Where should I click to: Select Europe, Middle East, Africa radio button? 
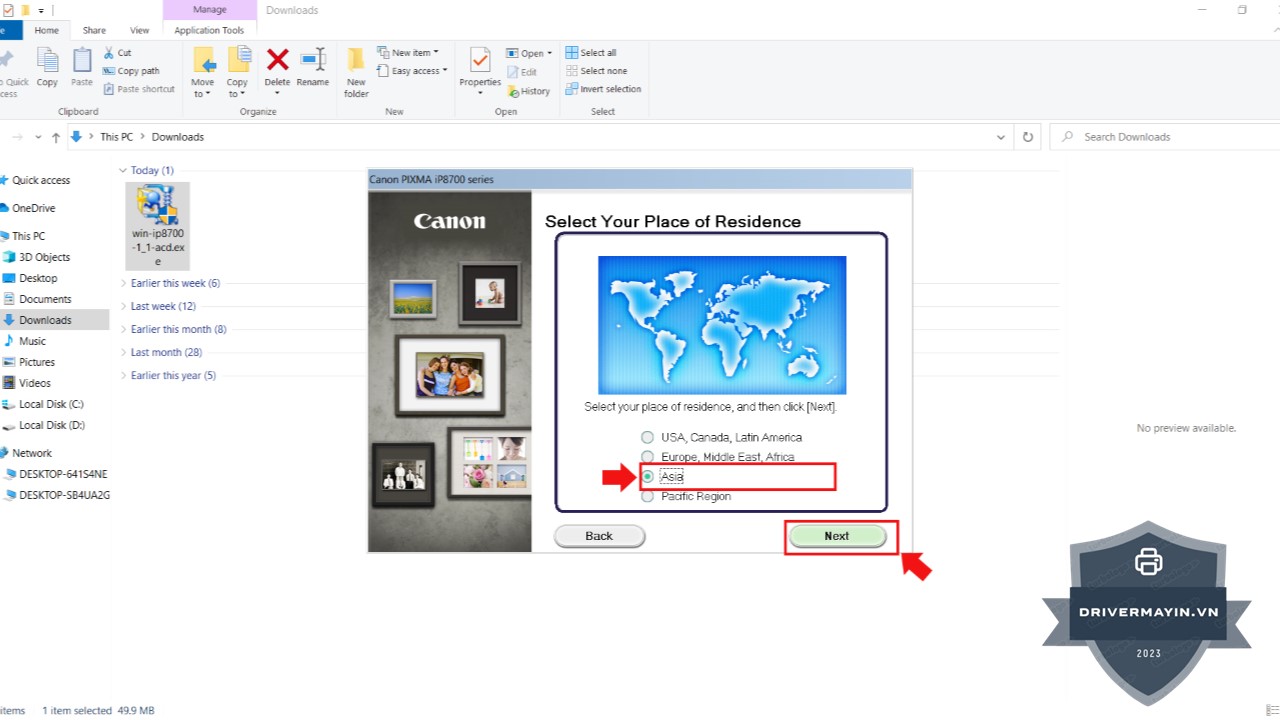[x=648, y=457]
